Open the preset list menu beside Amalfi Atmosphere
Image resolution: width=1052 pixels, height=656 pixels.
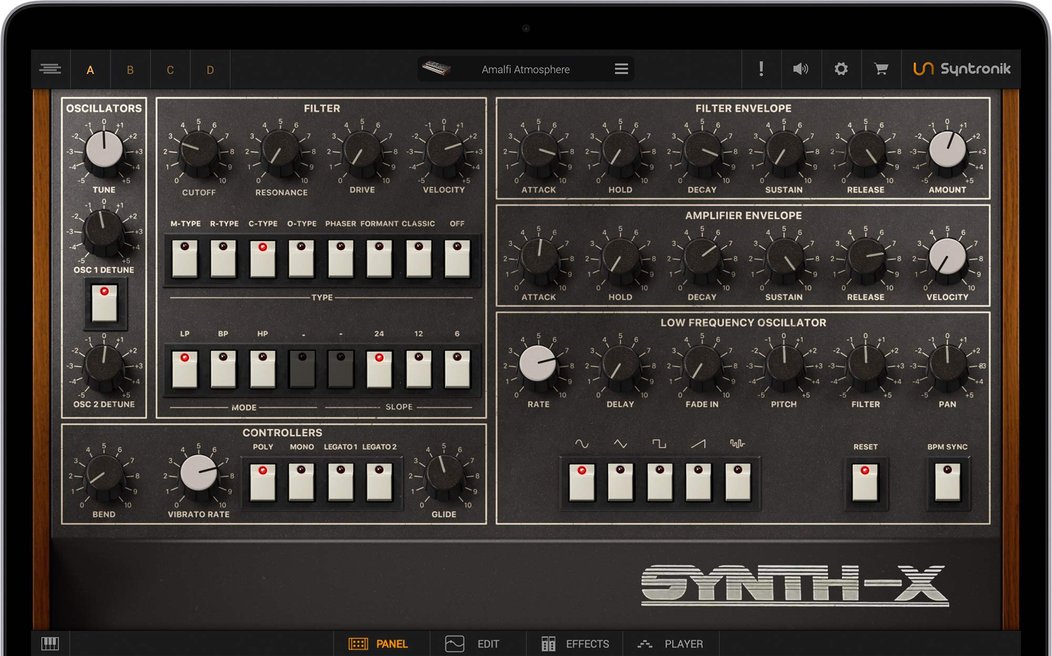tap(621, 69)
